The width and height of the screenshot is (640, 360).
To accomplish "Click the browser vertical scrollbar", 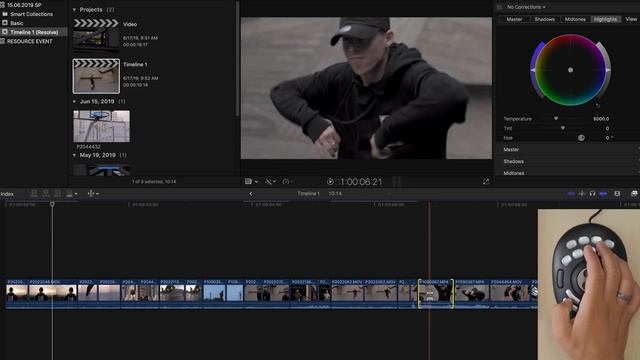I will click(x=237, y=58).
